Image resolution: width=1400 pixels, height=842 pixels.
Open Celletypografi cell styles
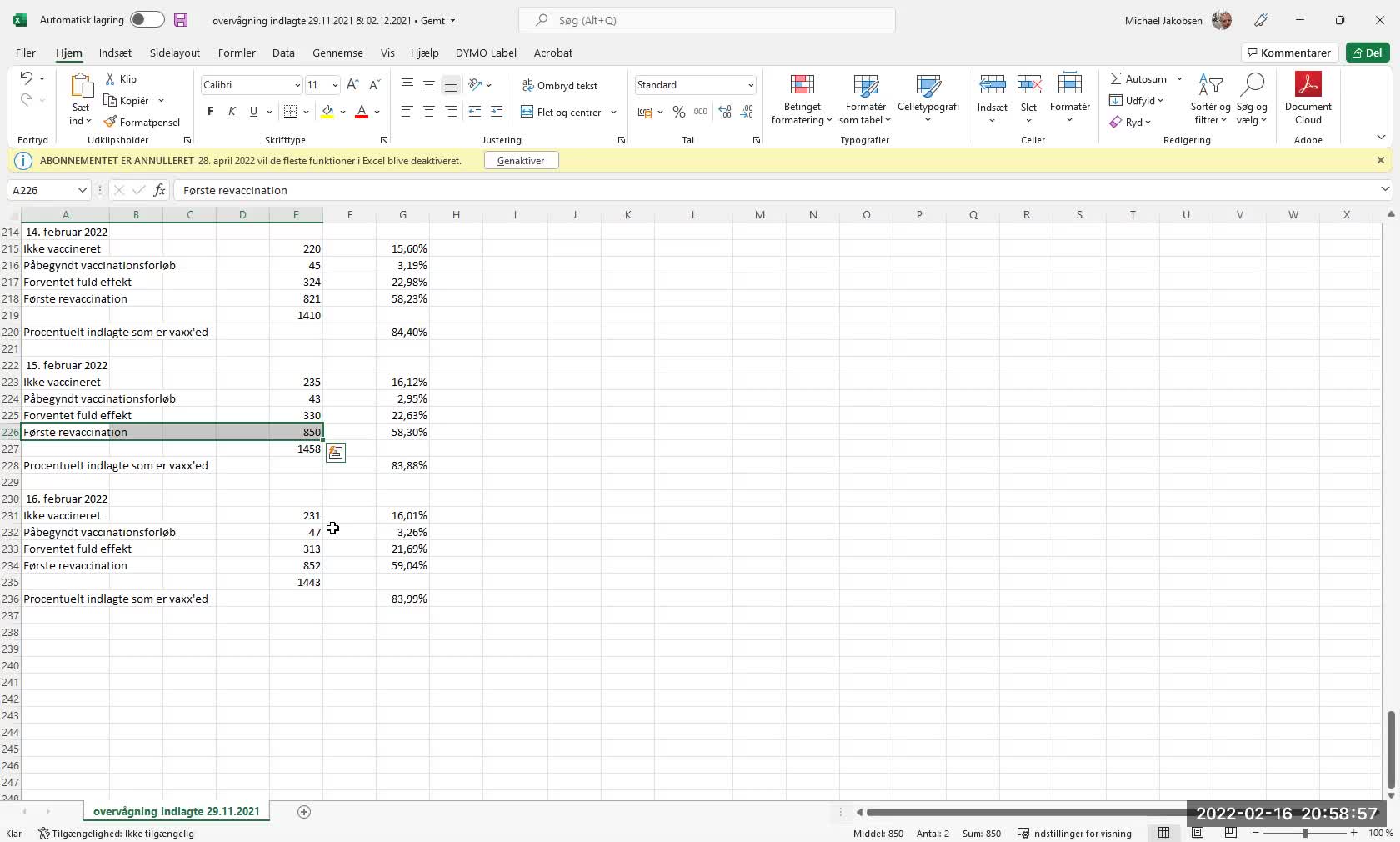coord(927,99)
